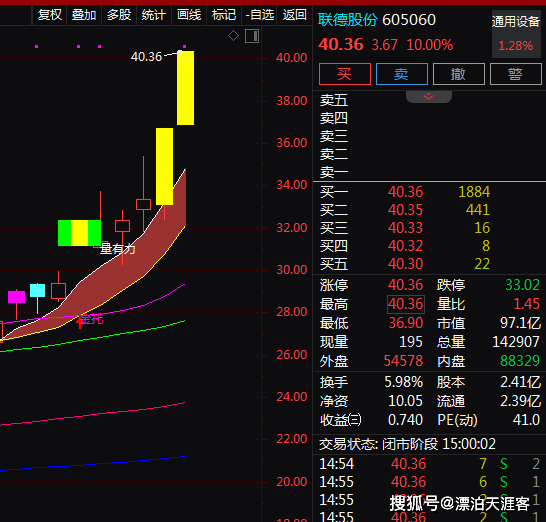Click the stock code 605060

point(409,20)
